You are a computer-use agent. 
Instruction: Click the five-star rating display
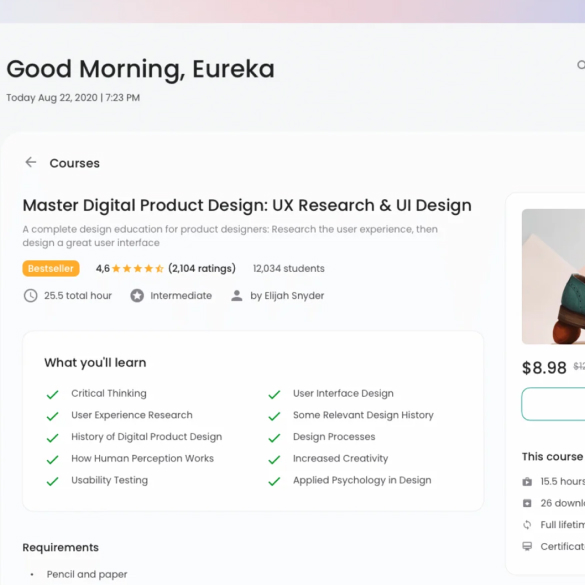138,269
